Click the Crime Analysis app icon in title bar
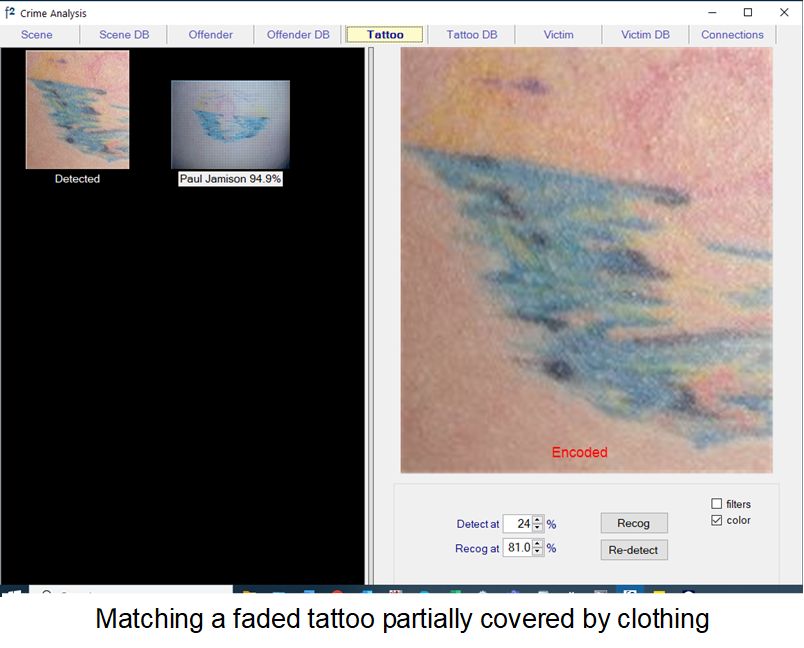This screenshot has height=648, width=804. coord(10,12)
